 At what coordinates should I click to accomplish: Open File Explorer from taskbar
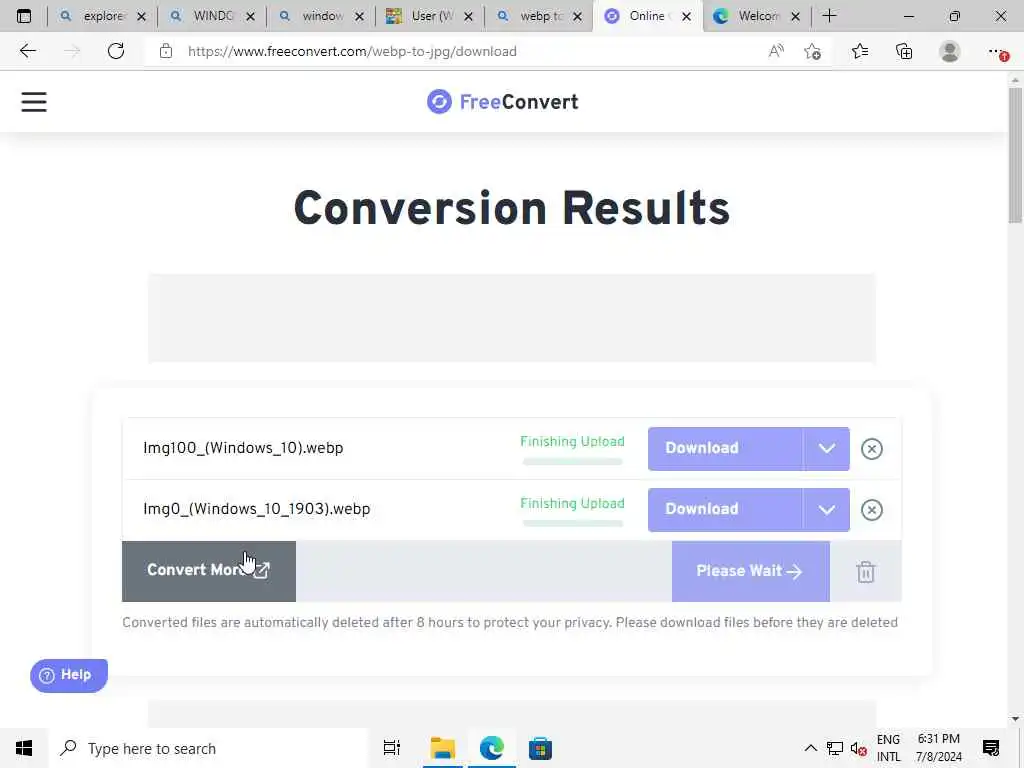point(442,748)
